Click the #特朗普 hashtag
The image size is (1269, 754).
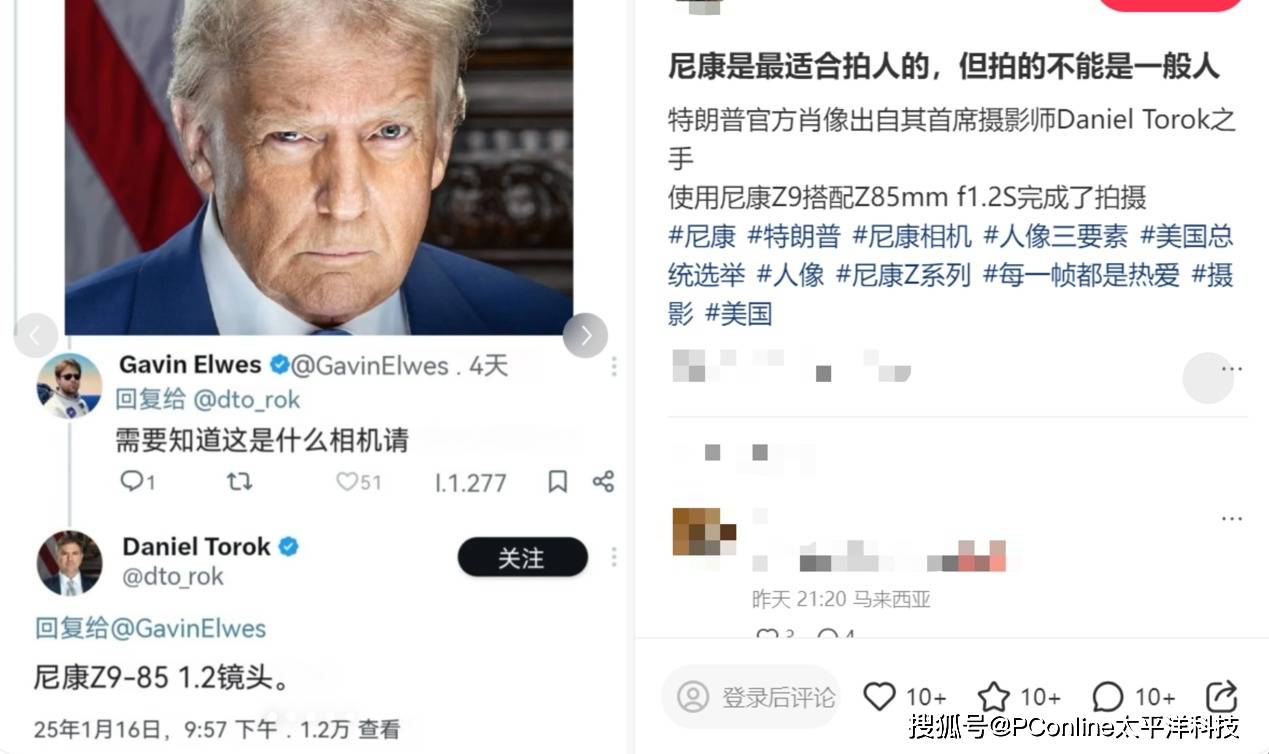click(x=794, y=236)
